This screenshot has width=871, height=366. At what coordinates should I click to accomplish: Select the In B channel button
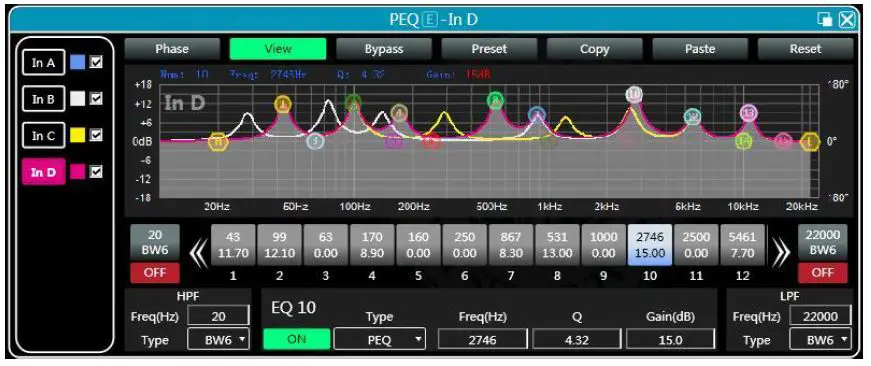[x=43, y=99]
